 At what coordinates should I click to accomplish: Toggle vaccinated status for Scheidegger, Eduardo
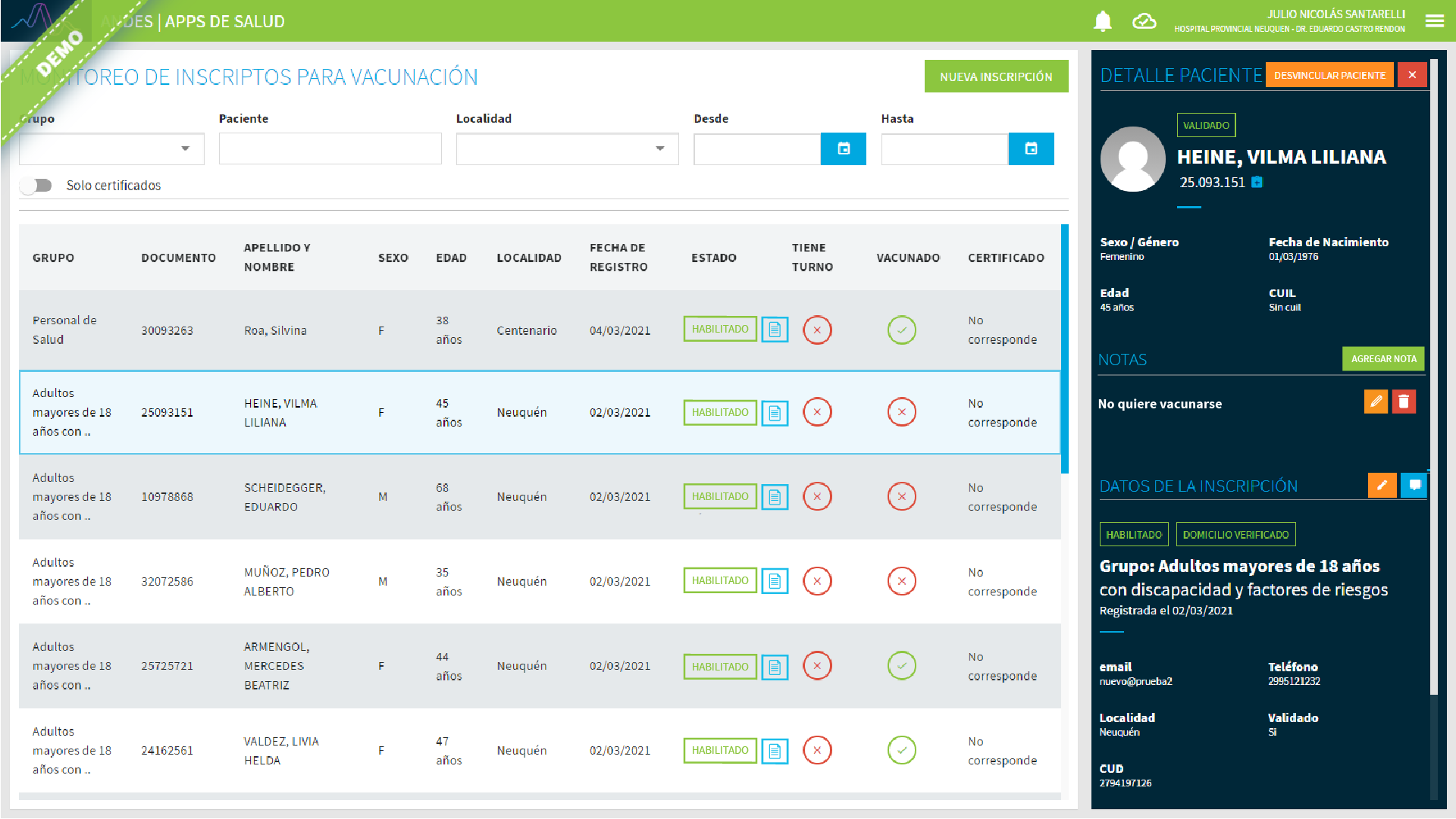click(x=901, y=497)
